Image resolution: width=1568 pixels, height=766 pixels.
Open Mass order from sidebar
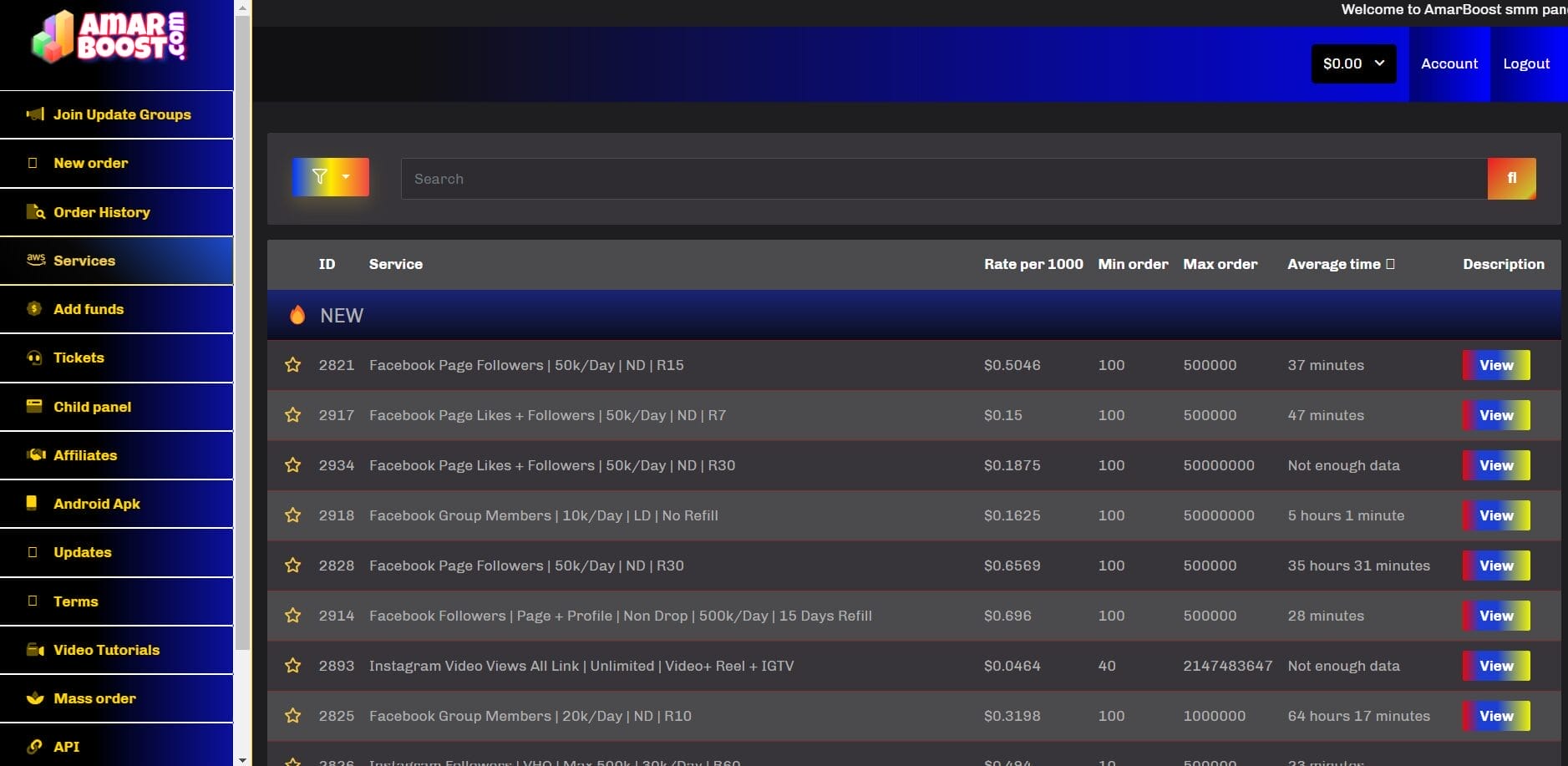[x=94, y=698]
